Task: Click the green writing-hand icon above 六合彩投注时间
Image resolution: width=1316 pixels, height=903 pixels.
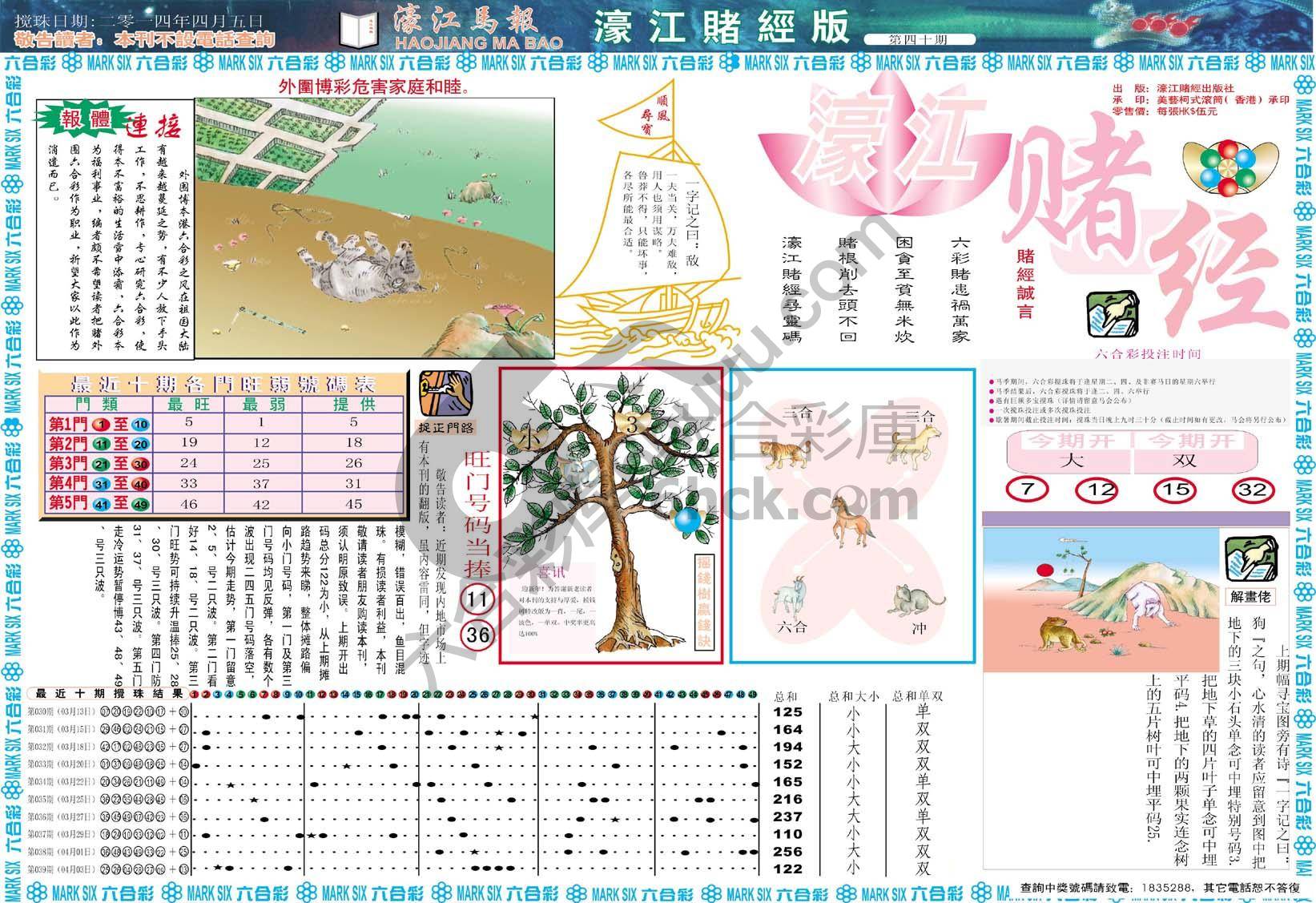Action: (x=1113, y=315)
